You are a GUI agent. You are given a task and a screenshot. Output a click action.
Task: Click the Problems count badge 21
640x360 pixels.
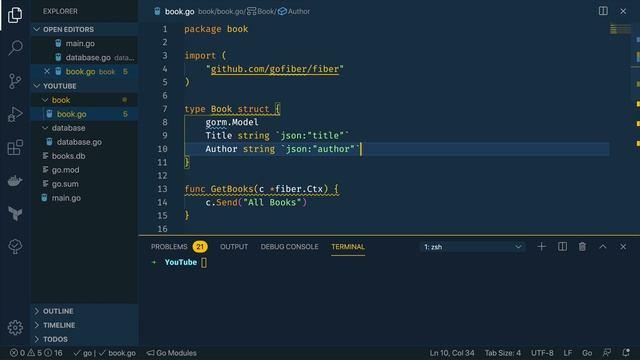(200, 247)
